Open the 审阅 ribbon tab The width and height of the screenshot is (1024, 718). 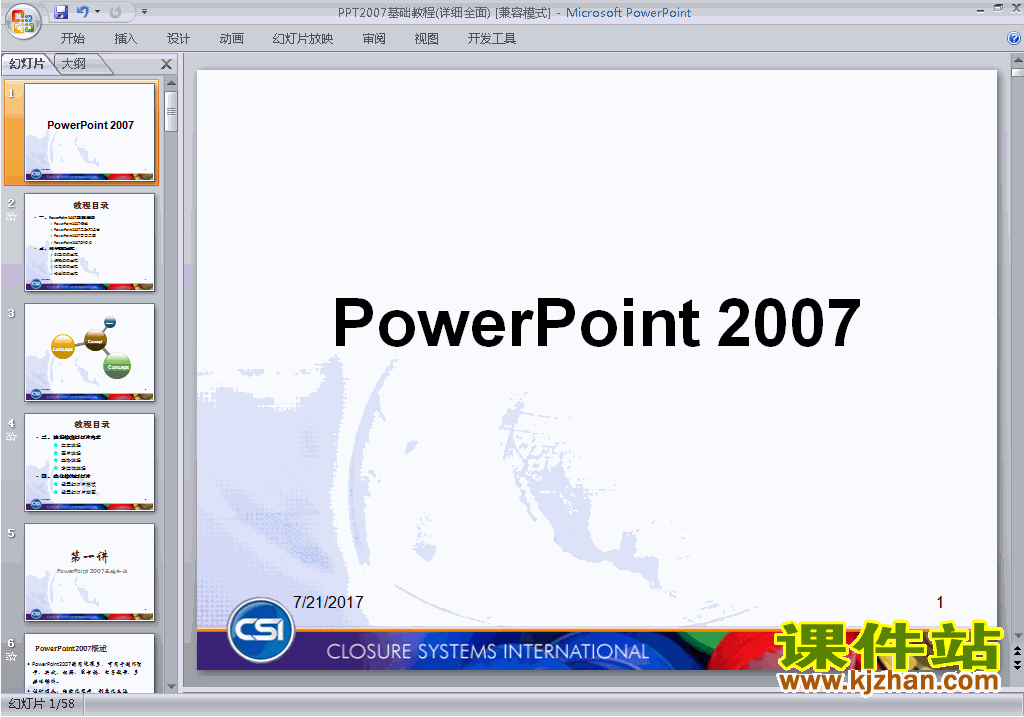coord(374,39)
